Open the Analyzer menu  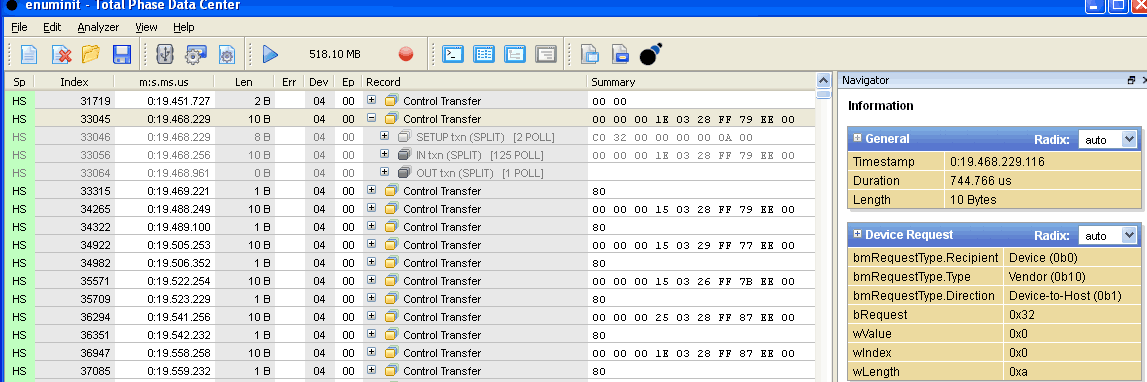point(98,27)
